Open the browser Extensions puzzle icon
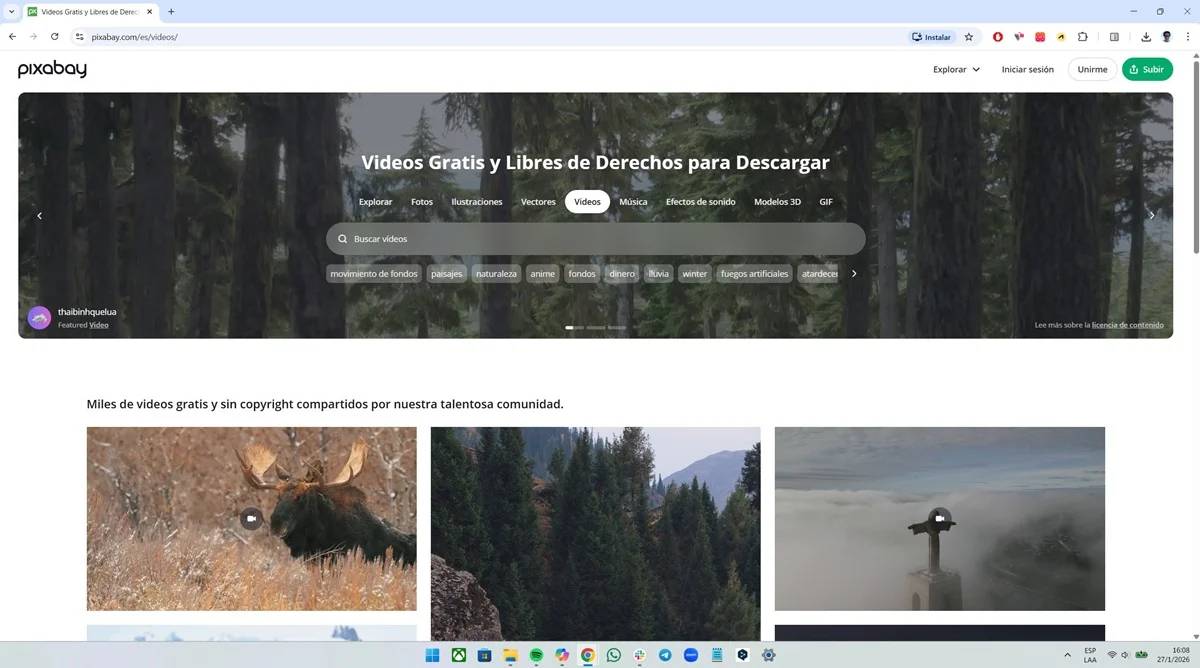 (x=1083, y=37)
